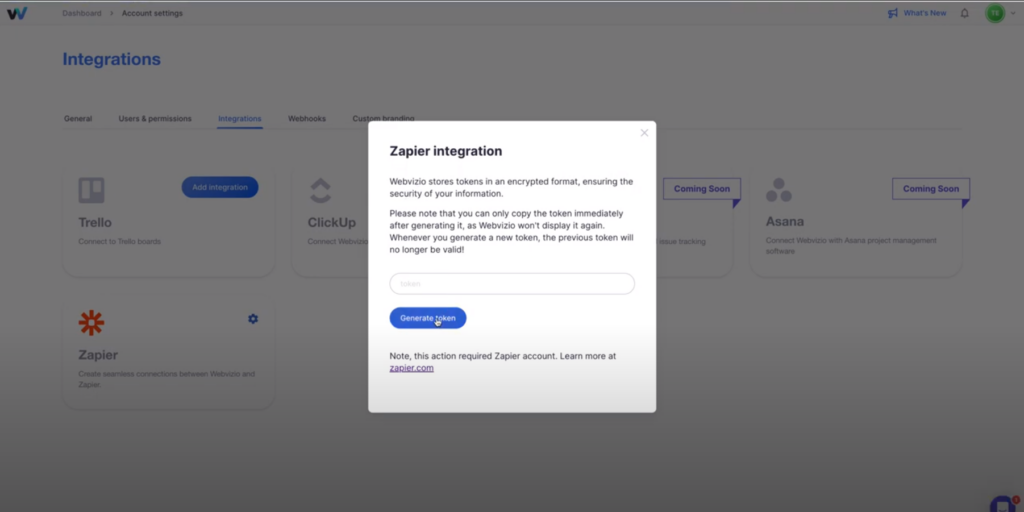Click the Trello Add integration button
1024x512 pixels.
point(220,187)
